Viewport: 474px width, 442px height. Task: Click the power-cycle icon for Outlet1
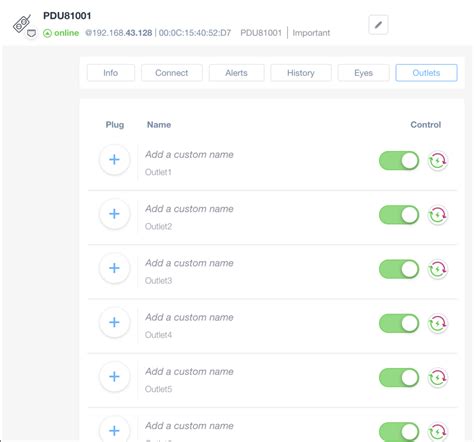tap(437, 161)
